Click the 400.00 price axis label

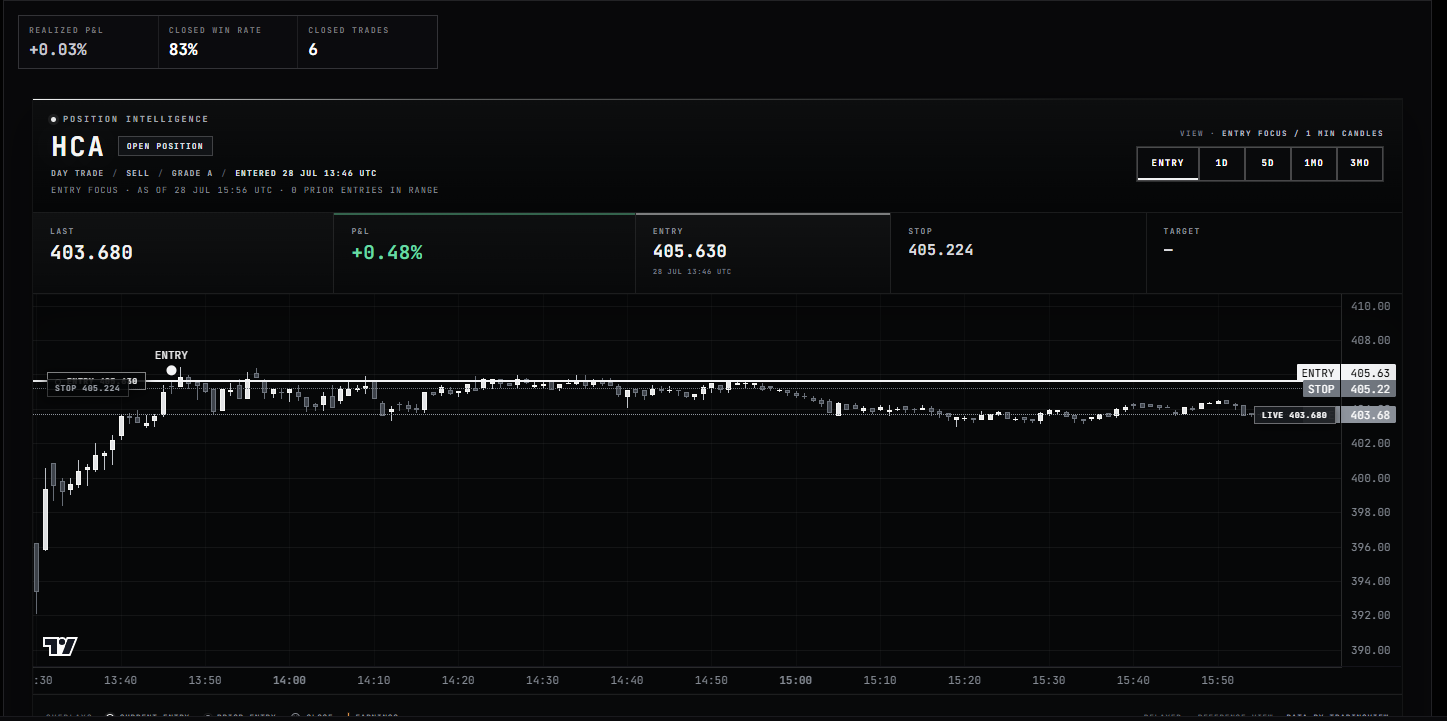coord(1370,478)
